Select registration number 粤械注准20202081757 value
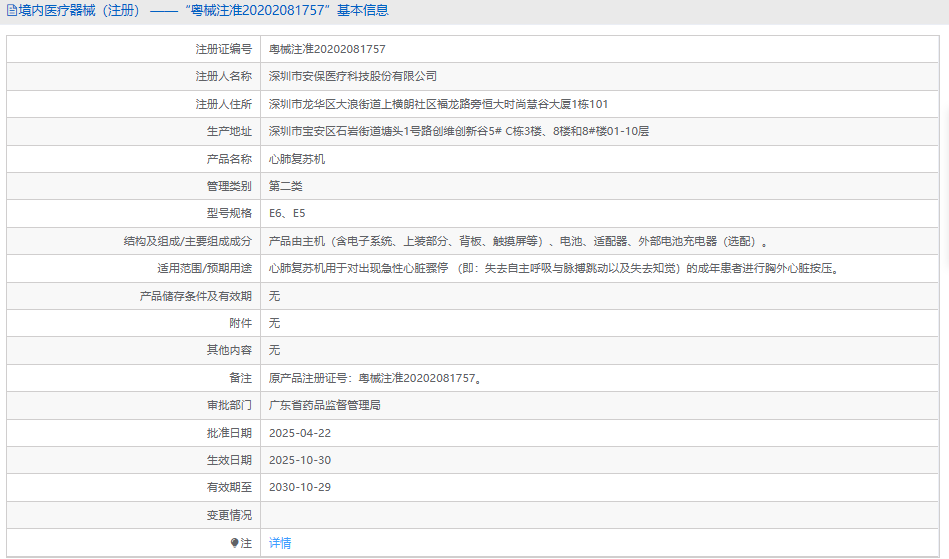Screen dimensions: 949x559 tap(327, 49)
